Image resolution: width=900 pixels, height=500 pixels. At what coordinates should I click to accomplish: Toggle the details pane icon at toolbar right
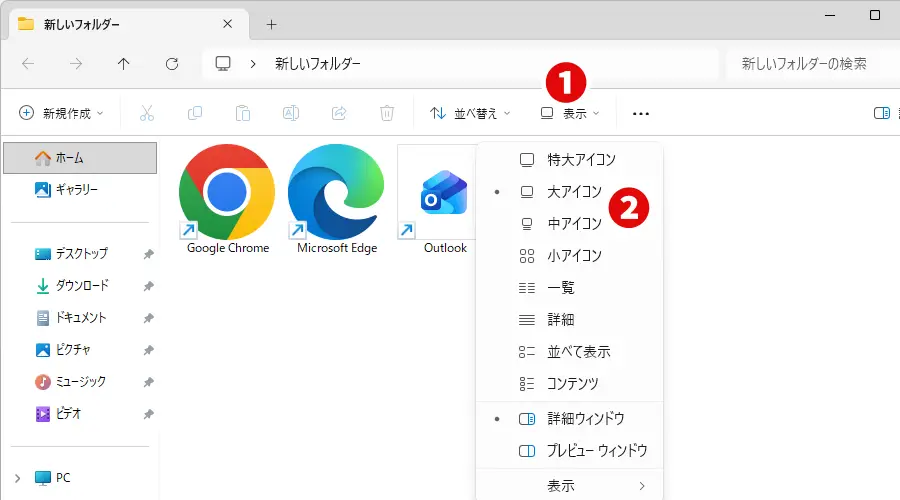tap(882, 113)
